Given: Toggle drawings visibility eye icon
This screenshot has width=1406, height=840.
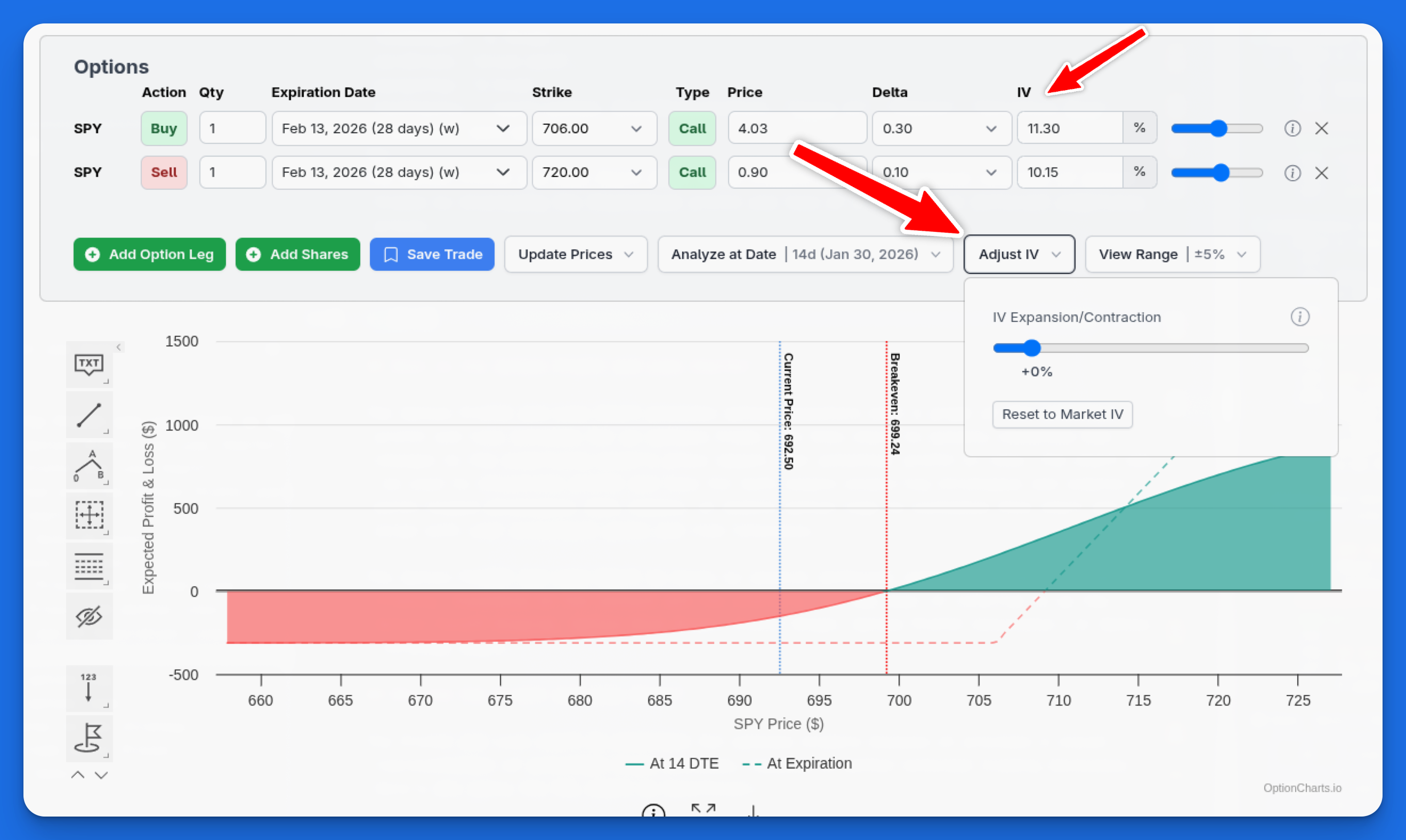Looking at the screenshot, I should click(89, 616).
